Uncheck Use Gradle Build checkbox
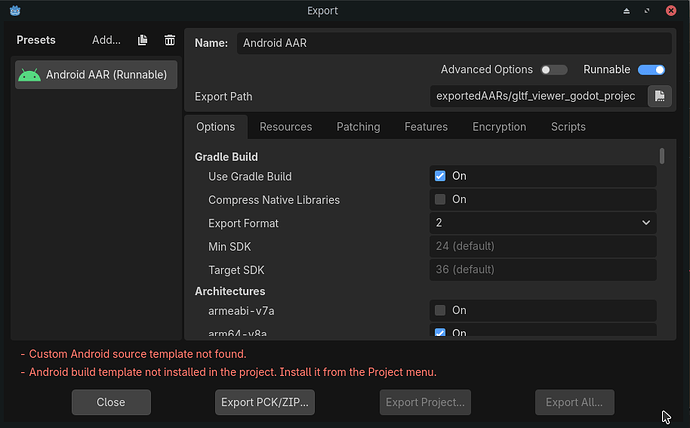Screen dimensions: 690x428 pyautogui.click(x=440, y=176)
